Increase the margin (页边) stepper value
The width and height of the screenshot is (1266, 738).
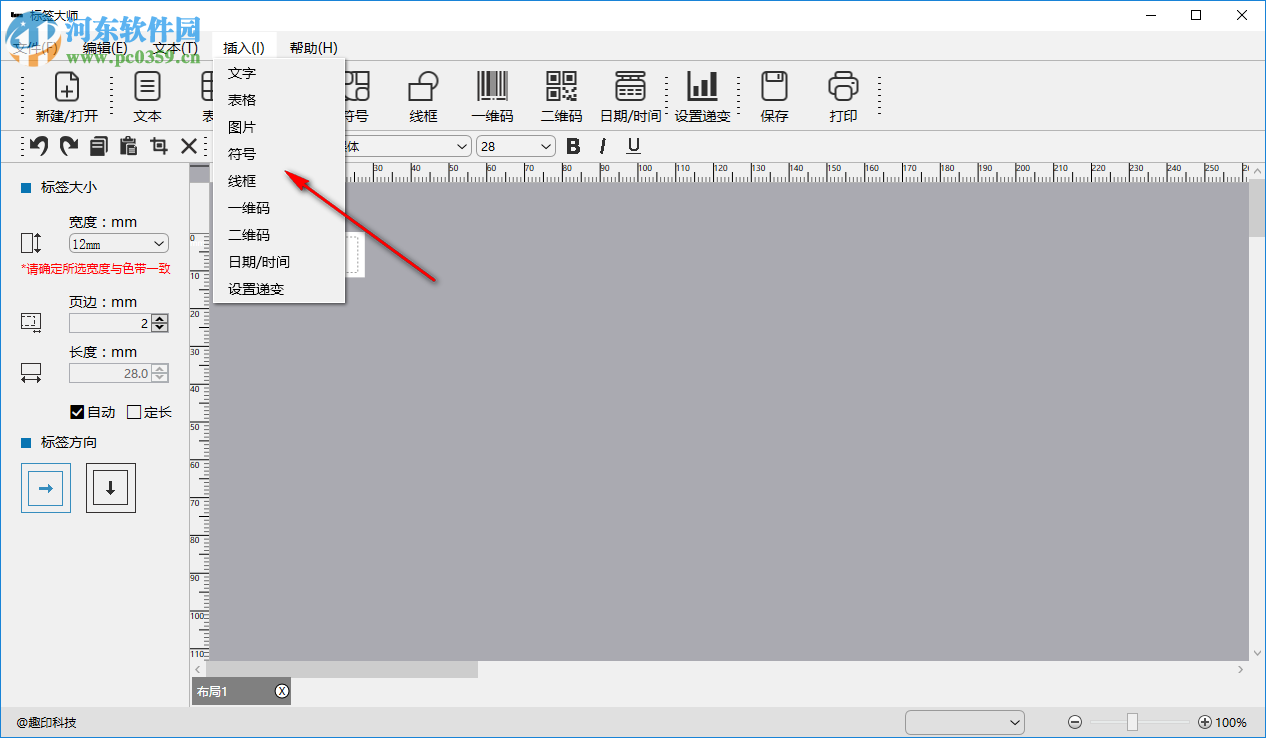click(160, 318)
